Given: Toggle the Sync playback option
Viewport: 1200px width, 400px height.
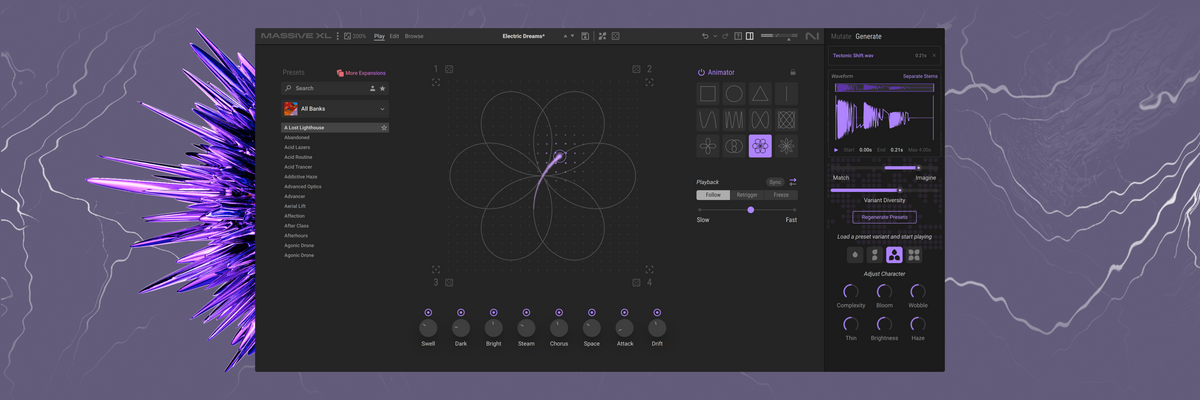Looking at the screenshot, I should pos(776,182).
